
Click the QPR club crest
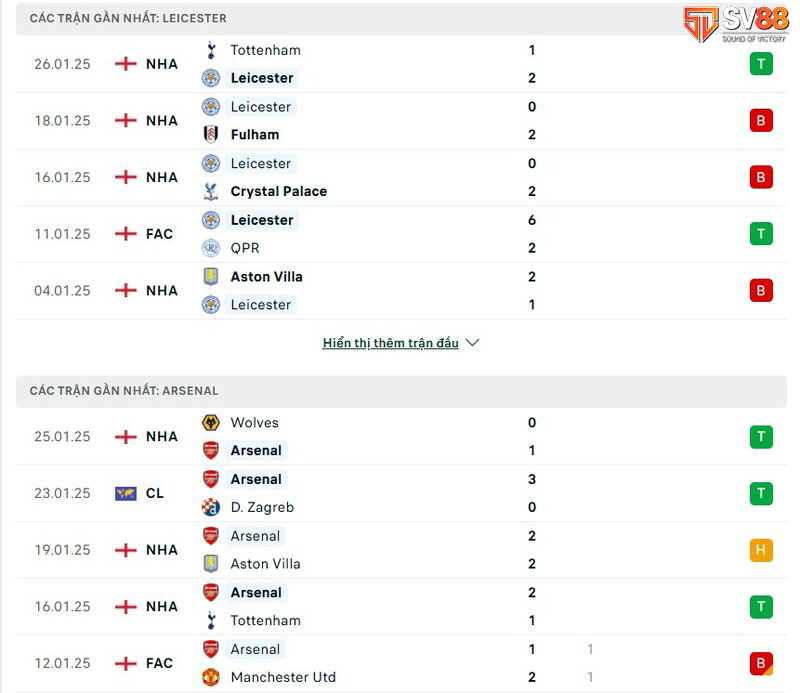211,248
